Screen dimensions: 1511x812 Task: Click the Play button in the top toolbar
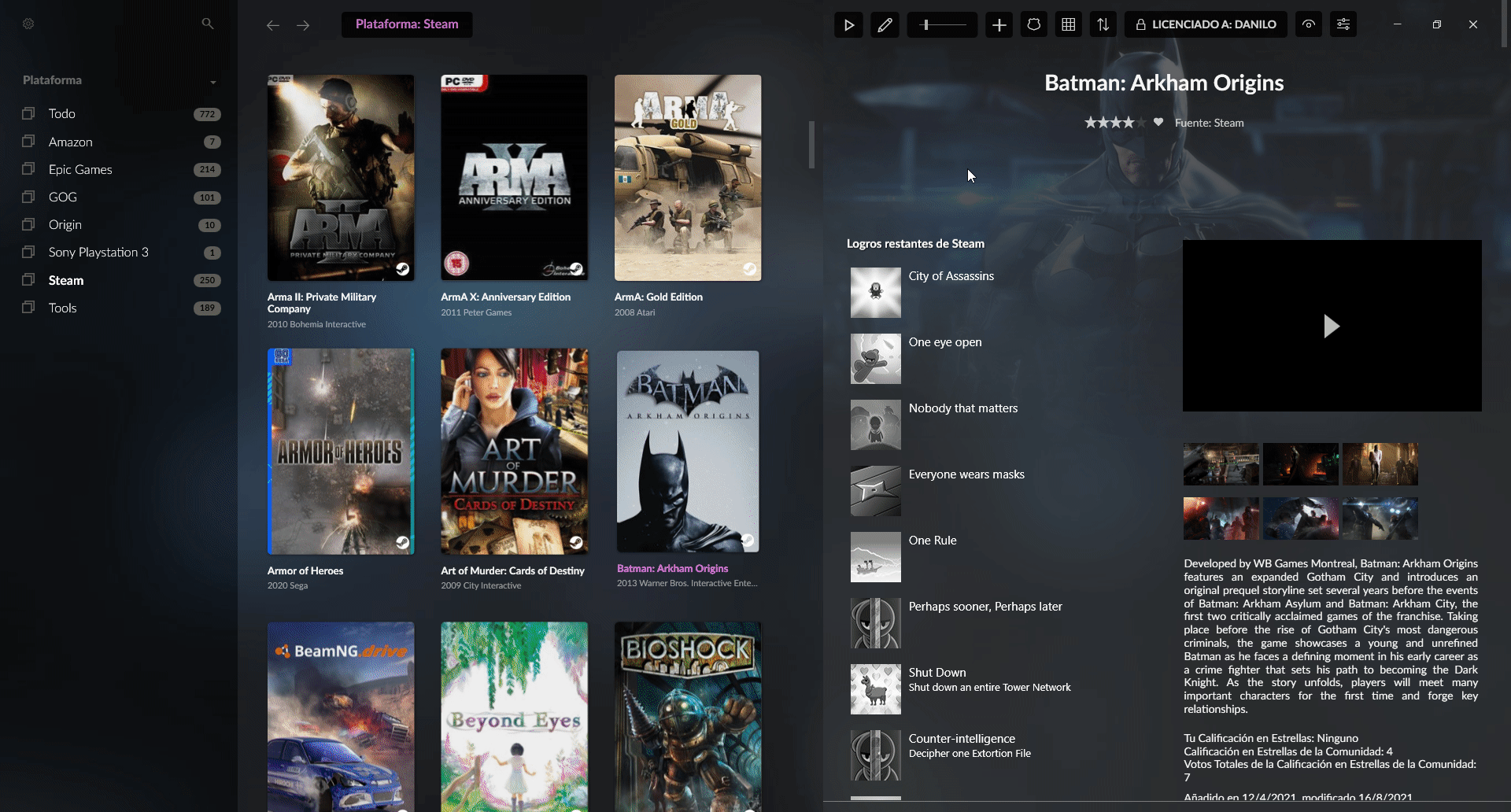coord(848,24)
